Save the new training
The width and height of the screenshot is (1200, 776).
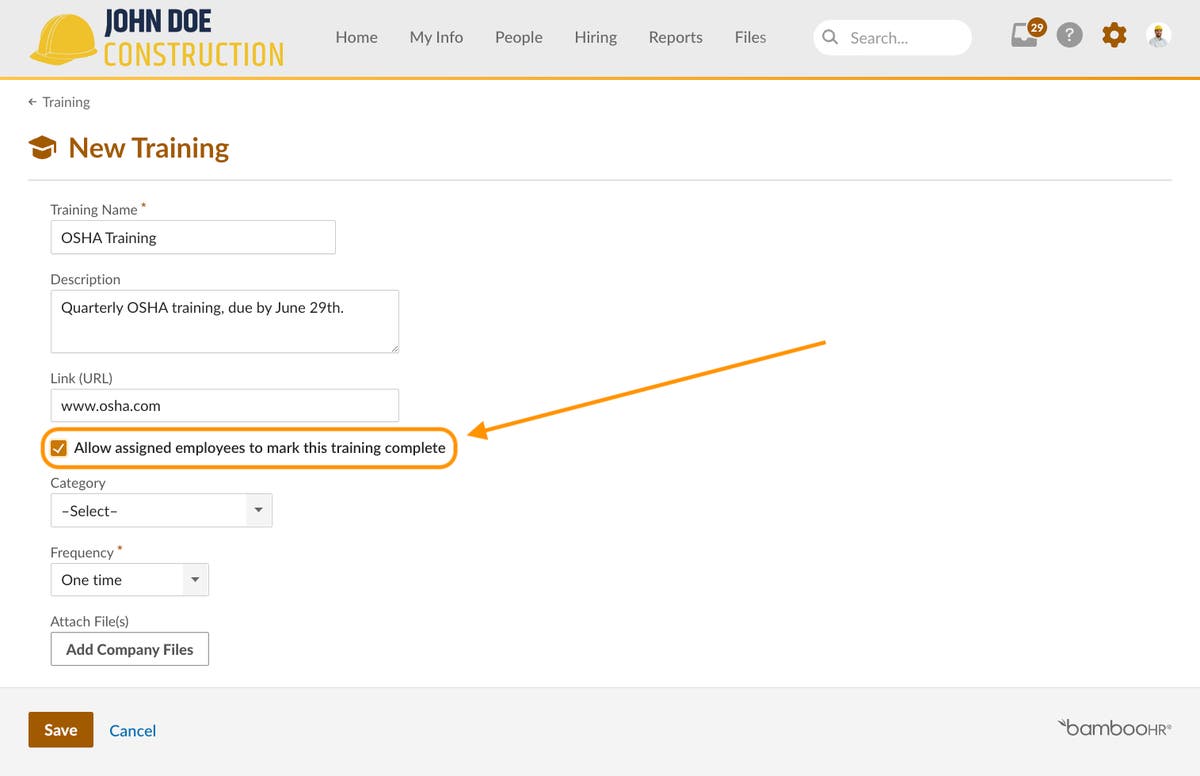pos(60,729)
